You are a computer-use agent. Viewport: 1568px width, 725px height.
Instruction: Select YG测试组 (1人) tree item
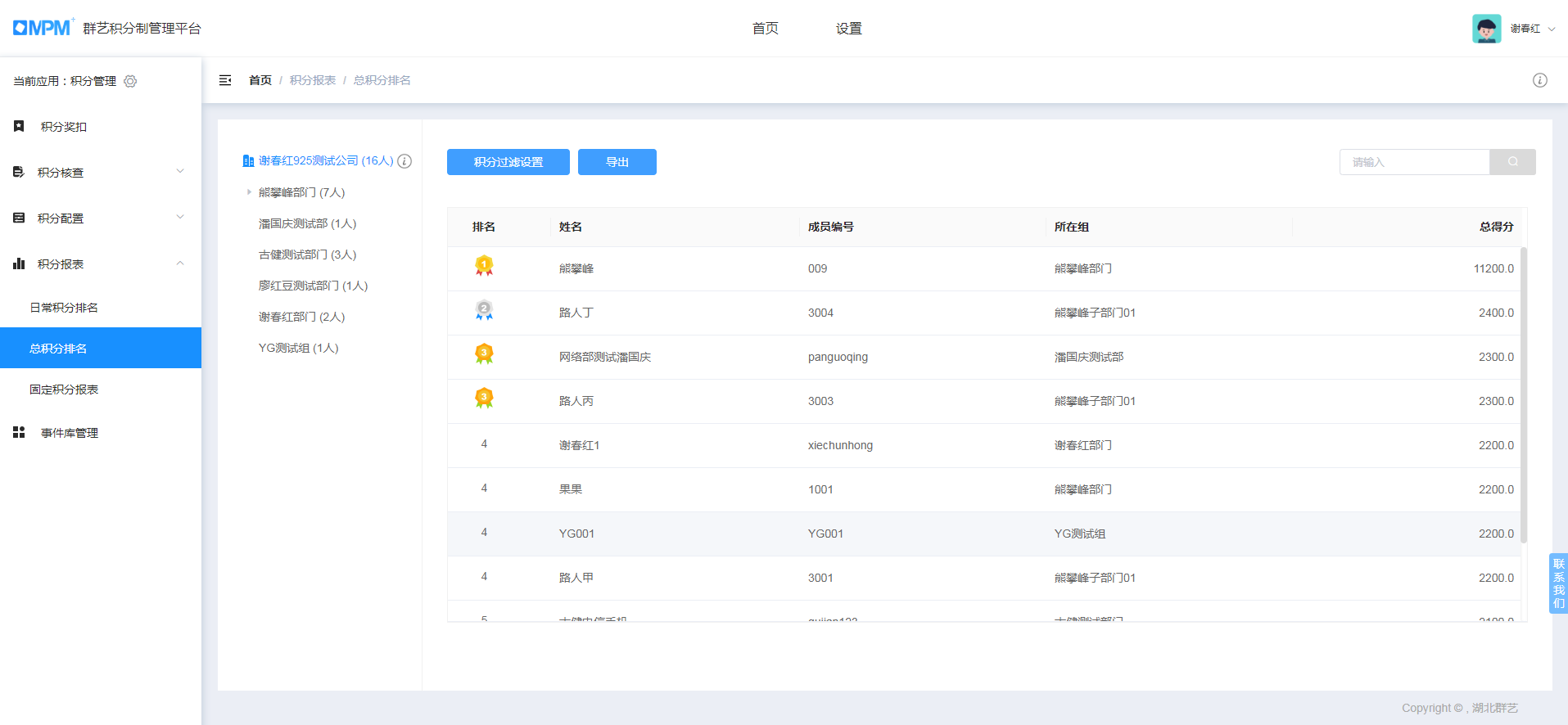(299, 348)
